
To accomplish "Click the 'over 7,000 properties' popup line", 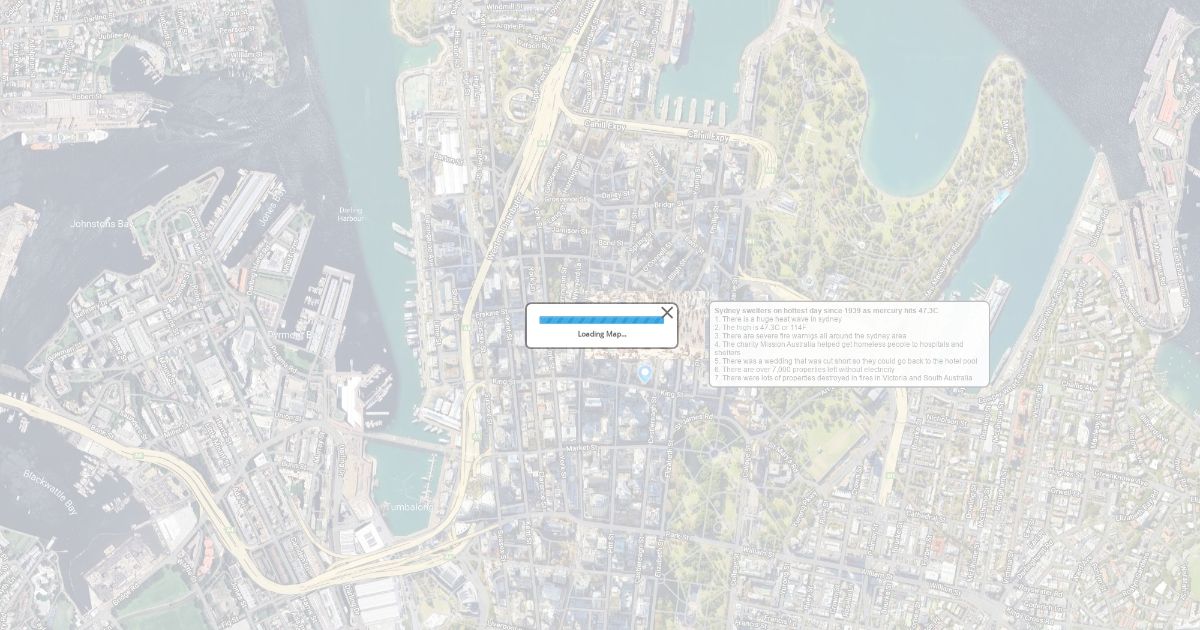I will tap(804, 369).
